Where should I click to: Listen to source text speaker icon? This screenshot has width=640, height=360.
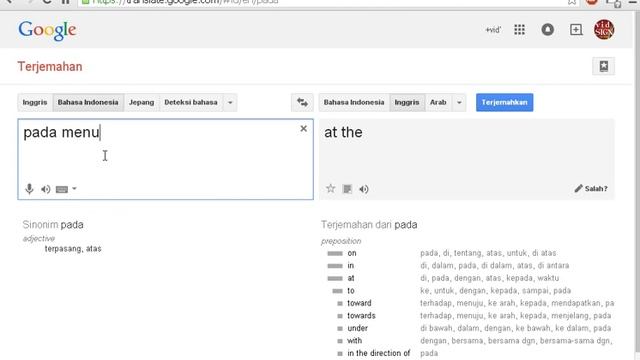tap(46, 189)
